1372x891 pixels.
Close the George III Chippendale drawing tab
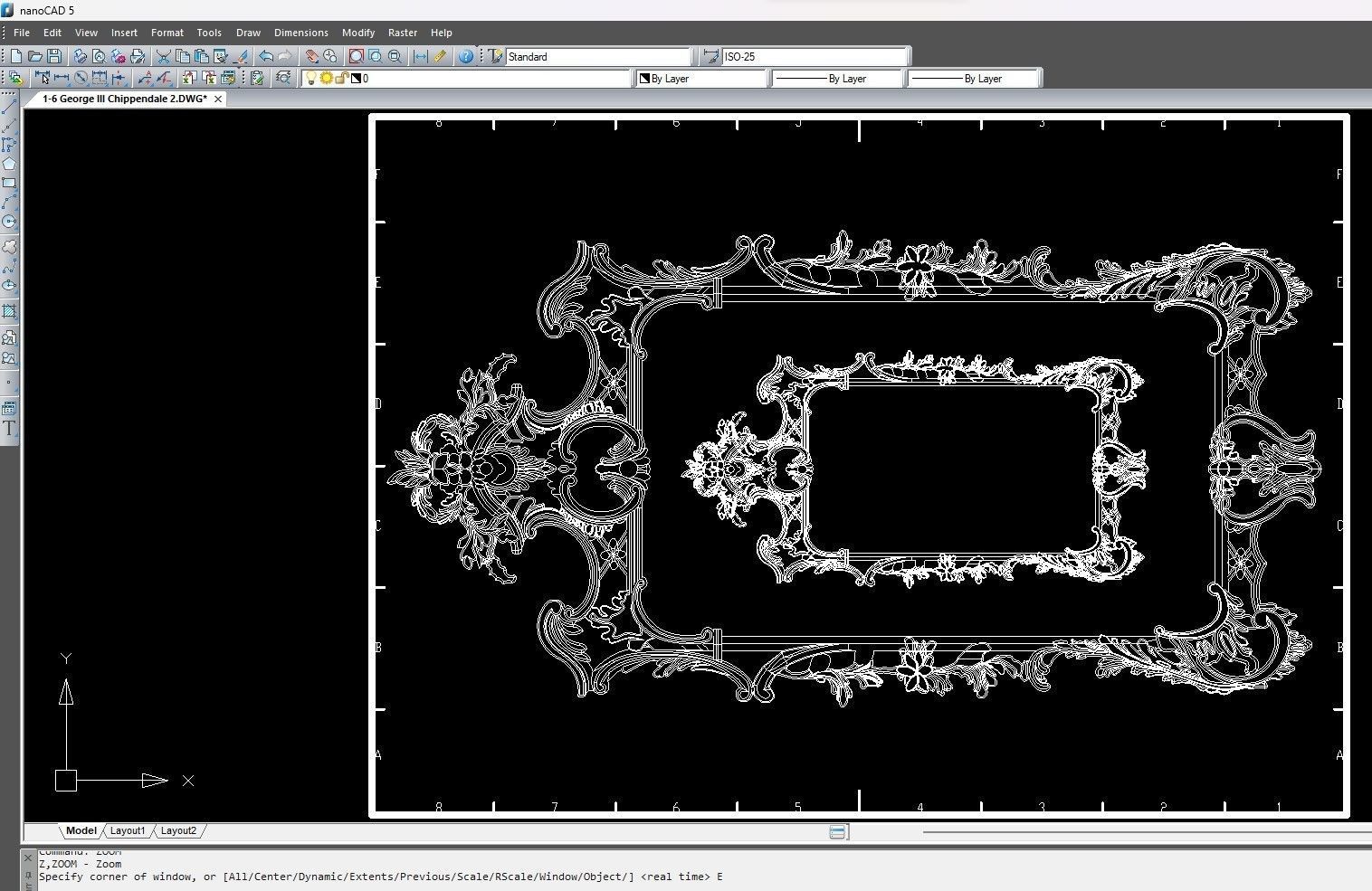tap(218, 99)
